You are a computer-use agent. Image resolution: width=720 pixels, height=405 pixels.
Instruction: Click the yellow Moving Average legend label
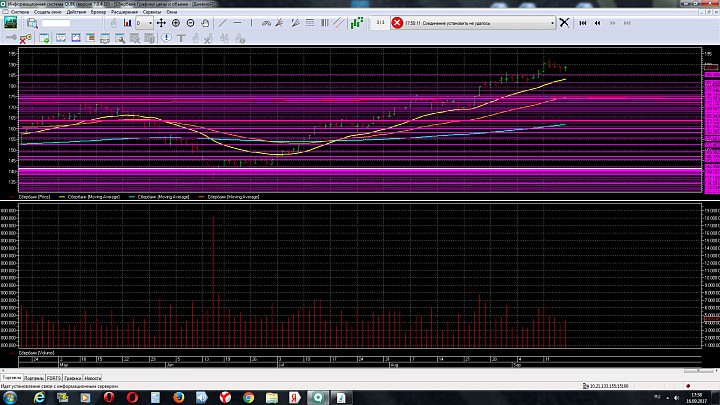(94, 197)
